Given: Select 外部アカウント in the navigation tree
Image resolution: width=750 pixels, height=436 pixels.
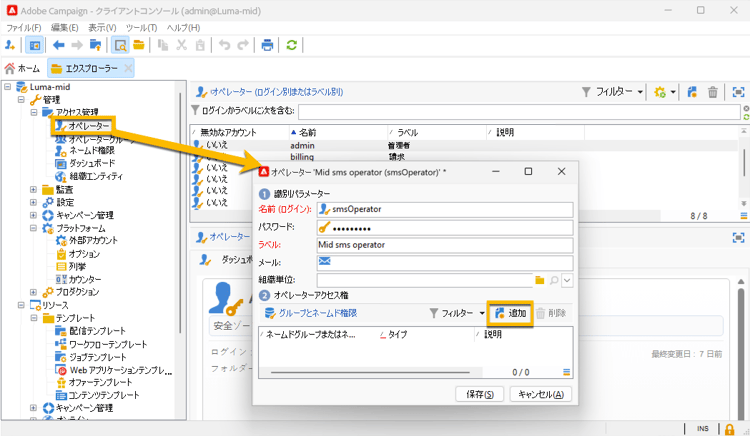Looking at the screenshot, I should (x=93, y=240).
